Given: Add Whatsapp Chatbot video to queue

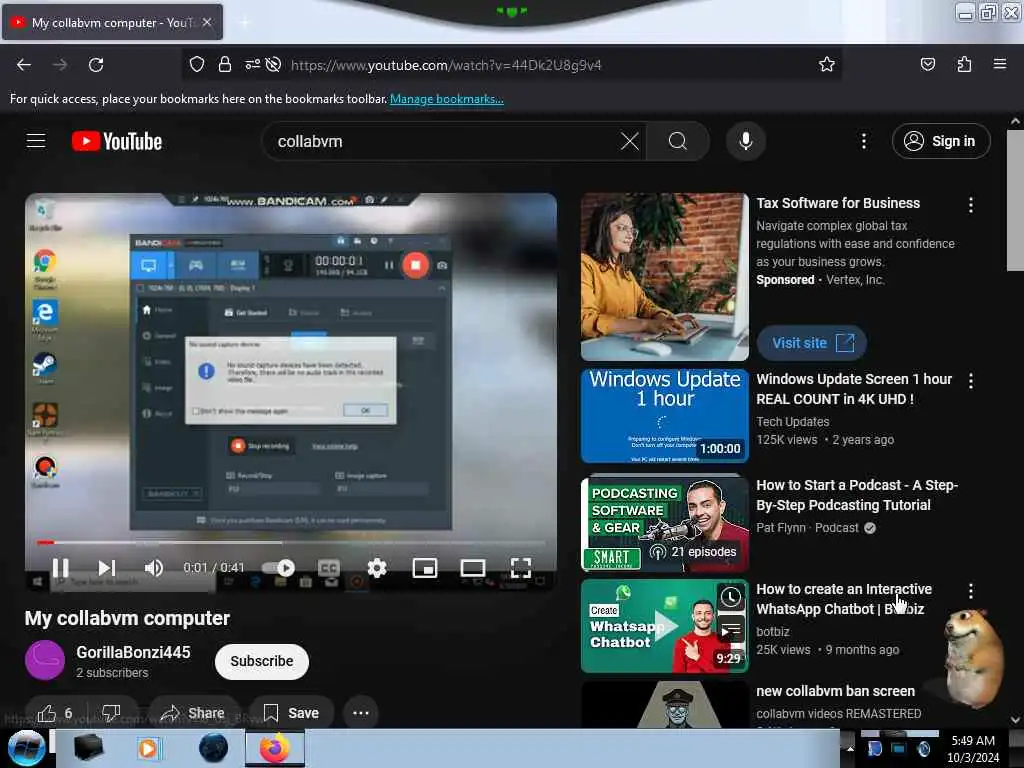Looking at the screenshot, I should coord(731,631).
